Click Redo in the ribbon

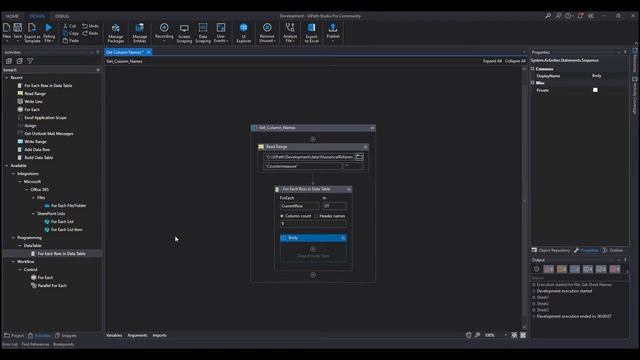coord(90,33)
